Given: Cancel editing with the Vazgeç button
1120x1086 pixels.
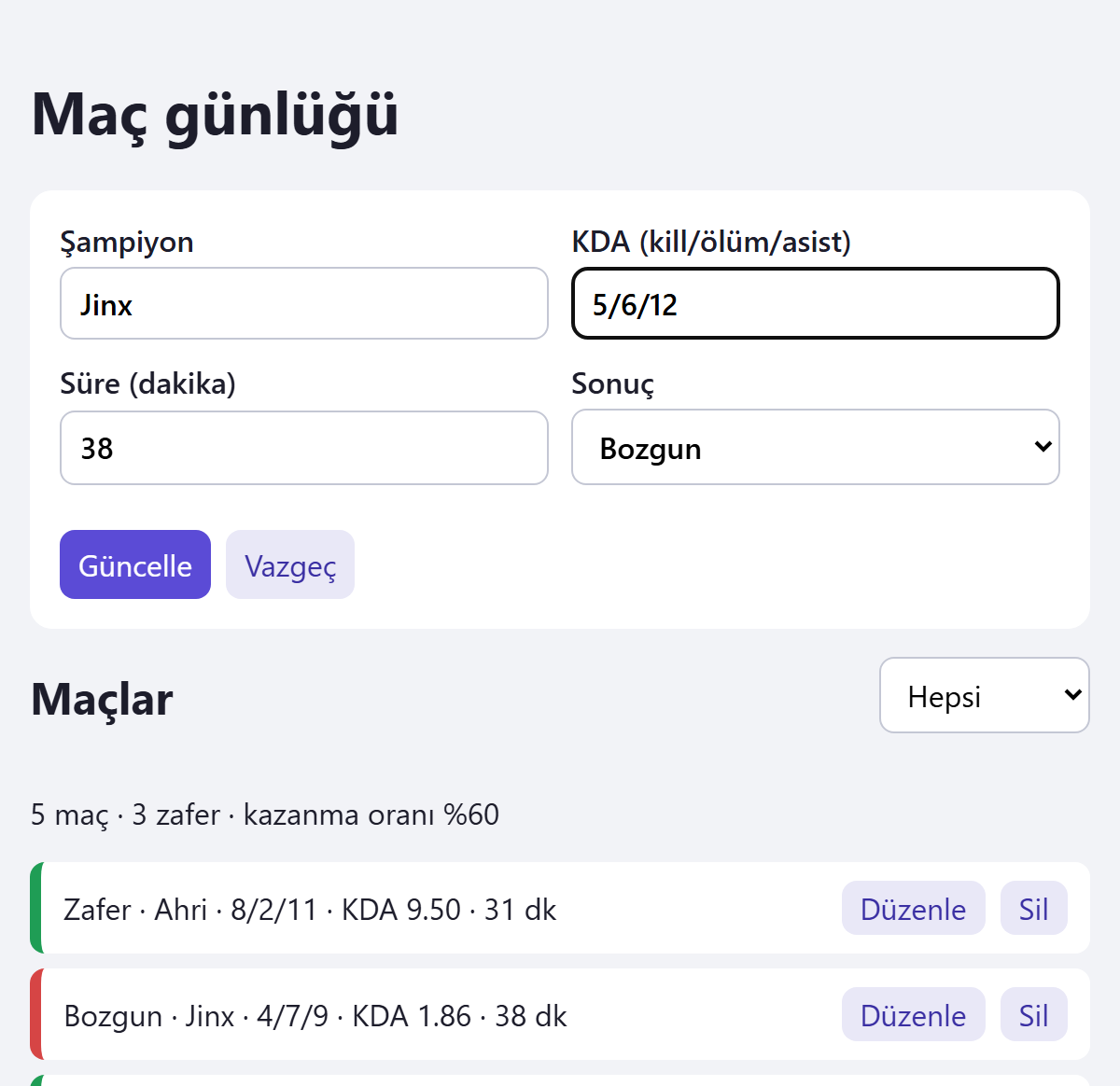Looking at the screenshot, I should (290, 564).
